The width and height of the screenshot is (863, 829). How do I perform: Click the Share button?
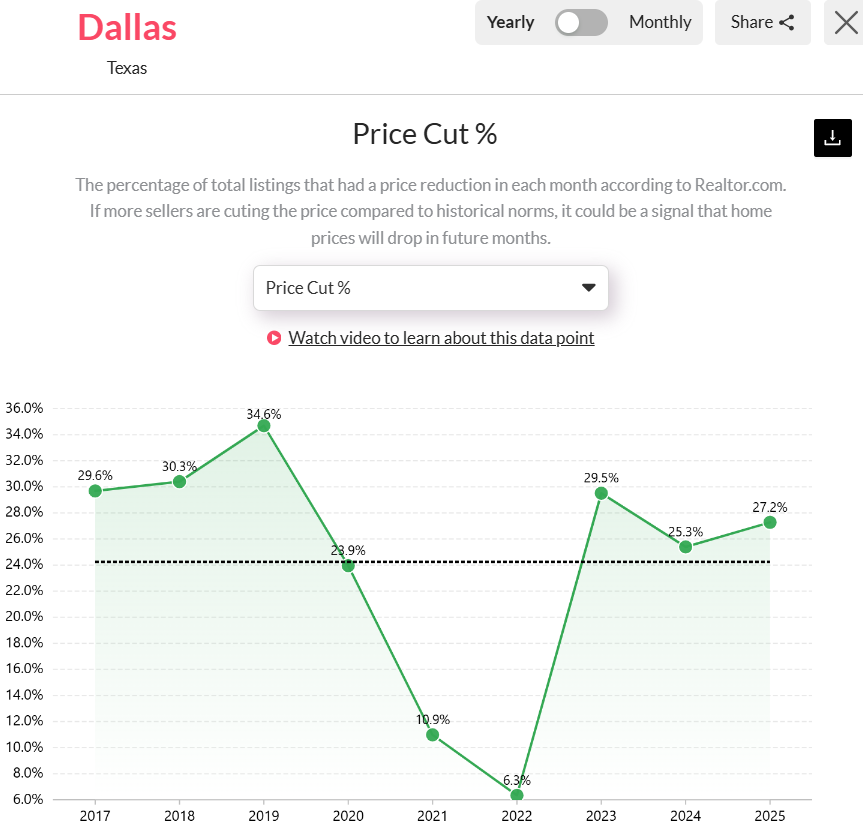click(762, 22)
